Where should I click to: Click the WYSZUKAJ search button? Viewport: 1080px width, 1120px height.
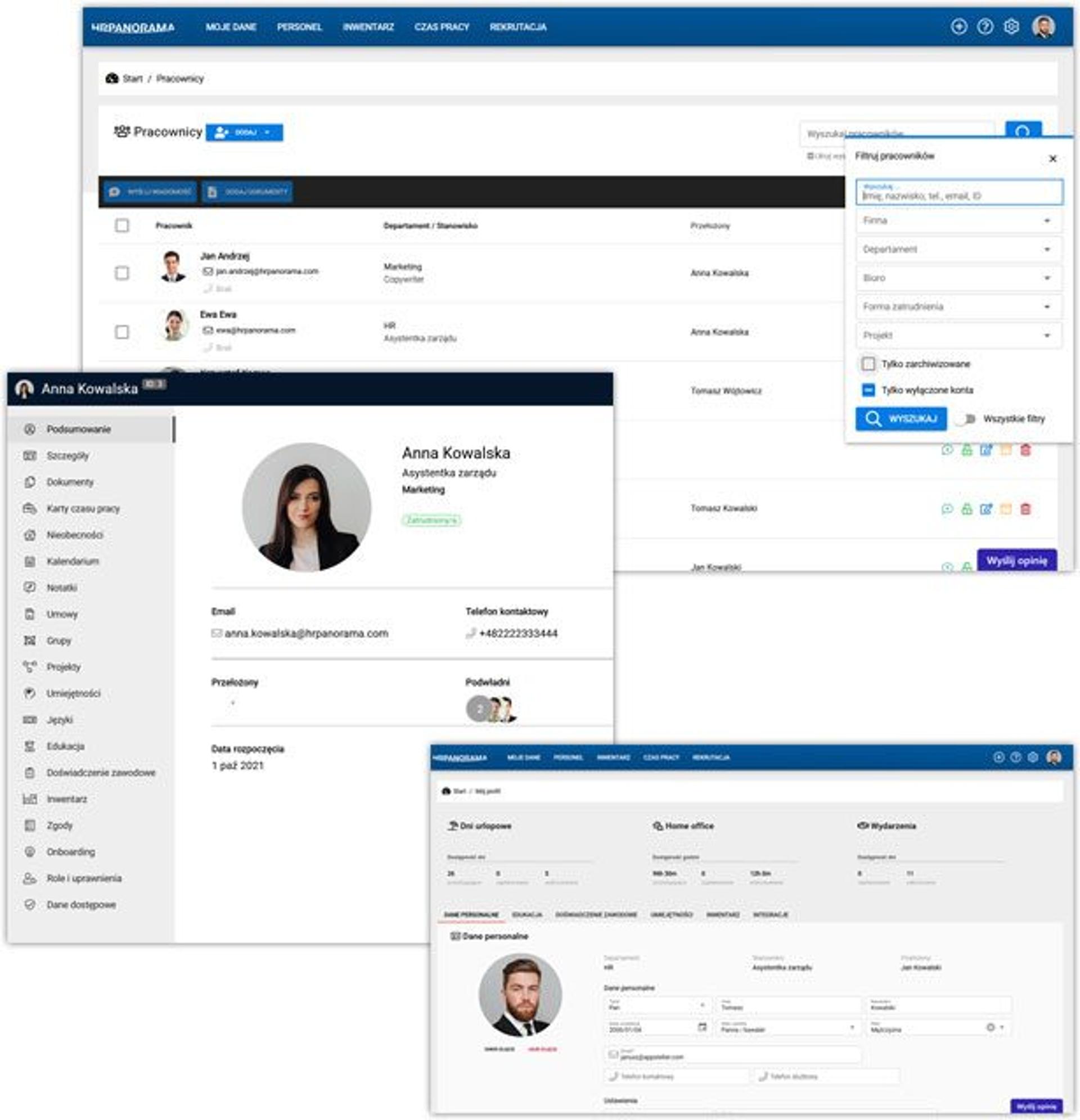(901, 419)
